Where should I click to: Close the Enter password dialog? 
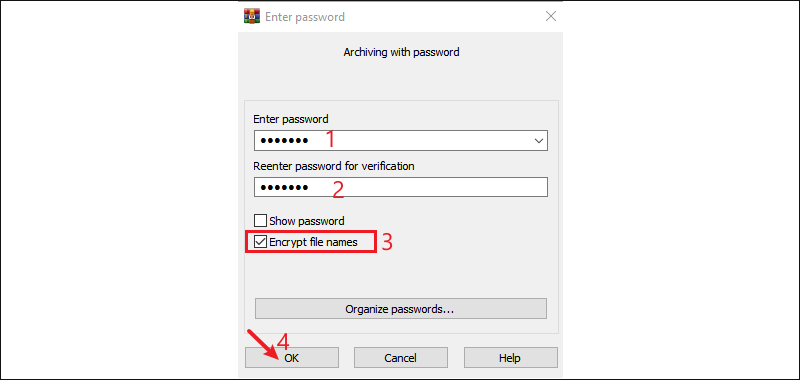coord(551,16)
